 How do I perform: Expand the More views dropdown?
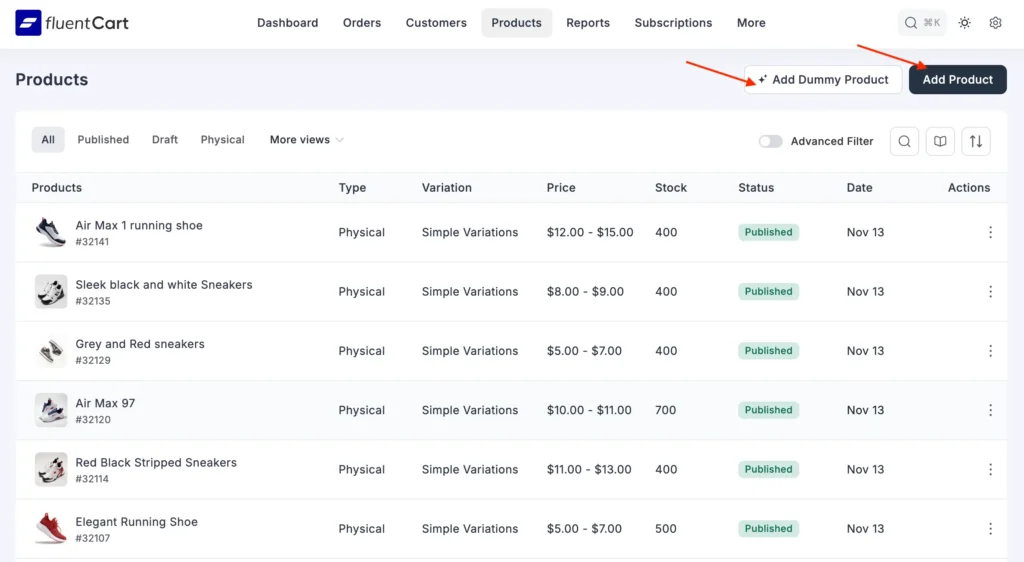tap(306, 140)
